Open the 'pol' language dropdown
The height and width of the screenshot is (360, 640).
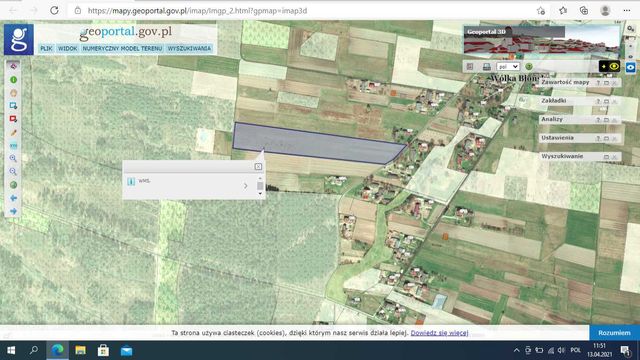pos(508,66)
